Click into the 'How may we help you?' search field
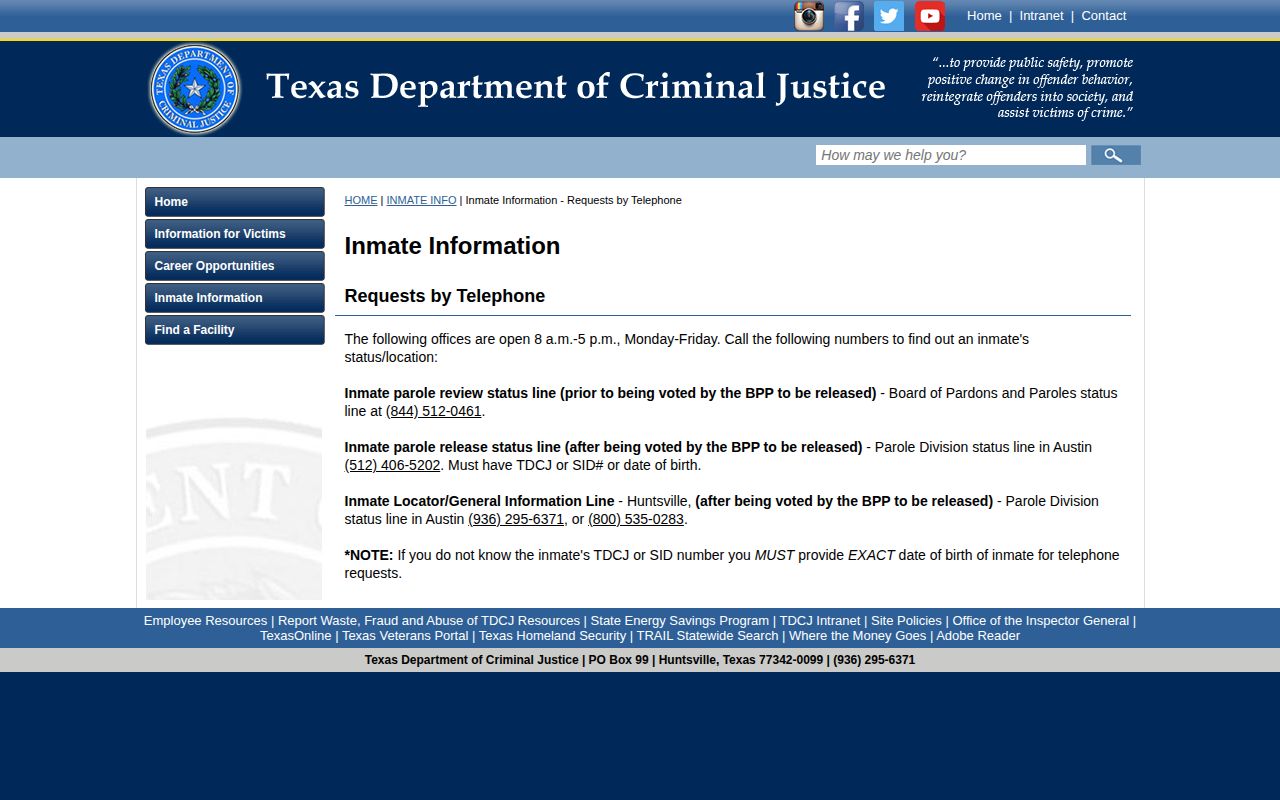This screenshot has width=1280, height=800. click(951, 155)
